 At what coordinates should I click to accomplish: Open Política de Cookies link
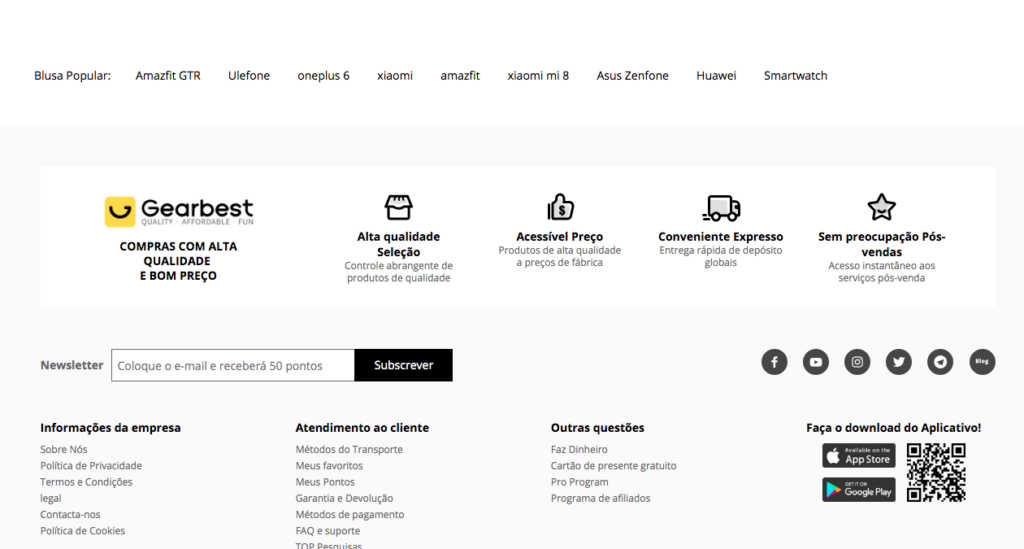pyautogui.click(x=82, y=531)
